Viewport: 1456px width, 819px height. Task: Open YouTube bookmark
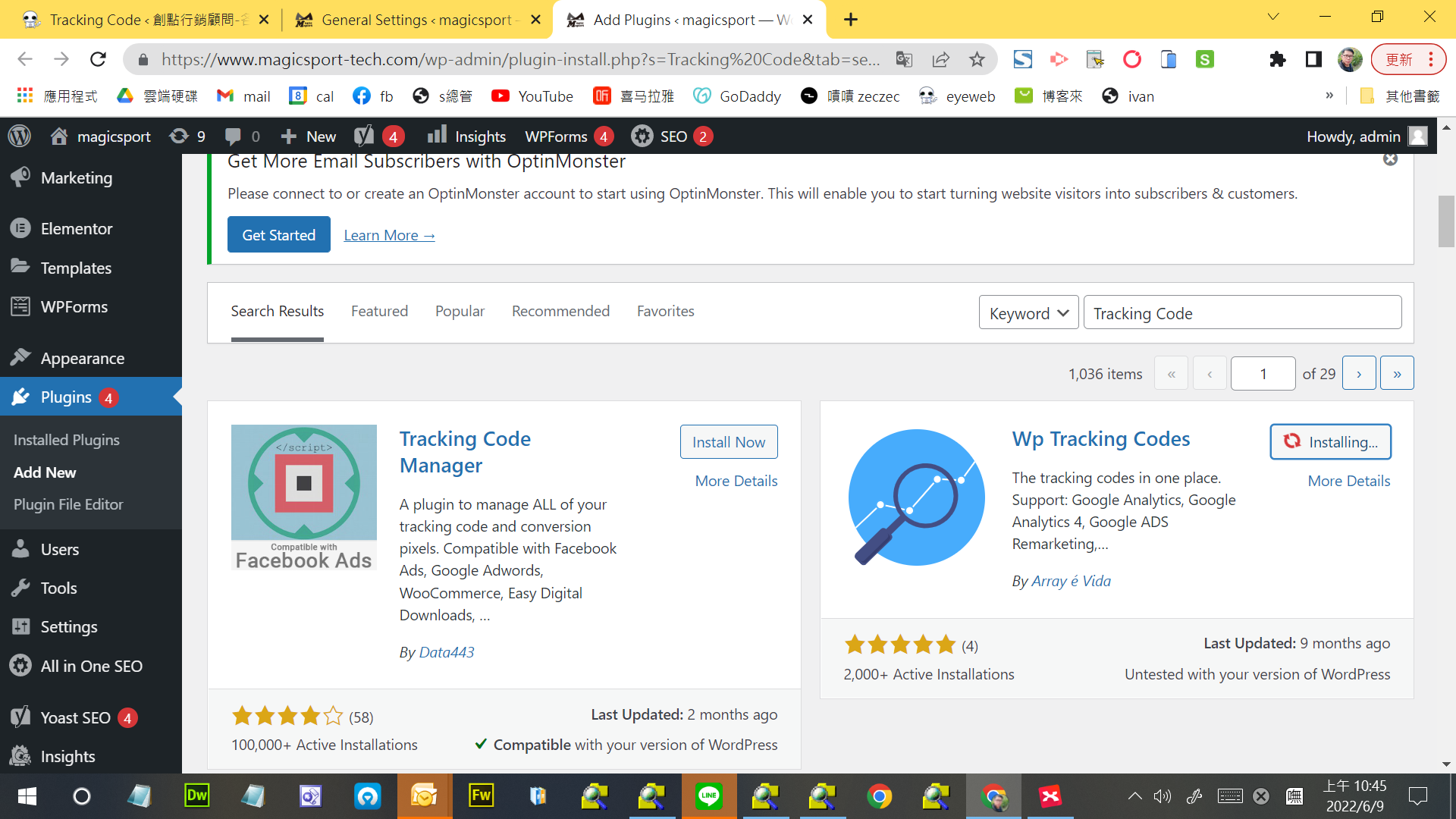coord(532,96)
